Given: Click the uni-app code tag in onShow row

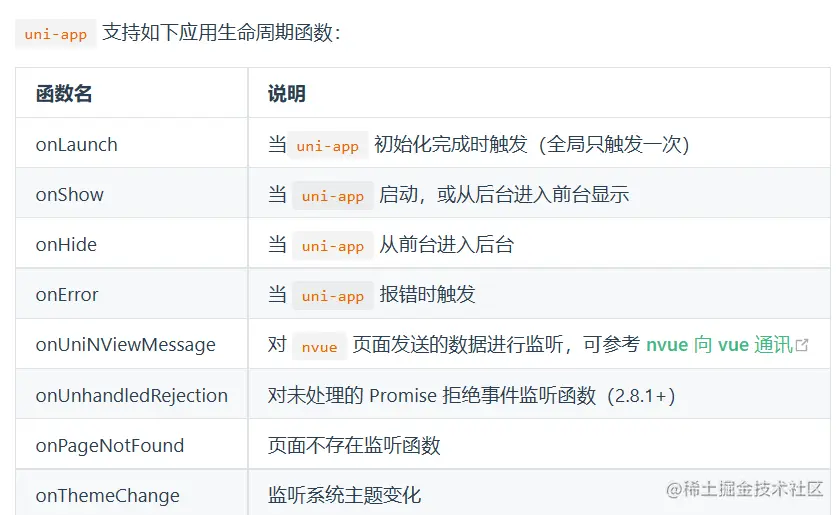Looking at the screenshot, I should click(x=333, y=195).
